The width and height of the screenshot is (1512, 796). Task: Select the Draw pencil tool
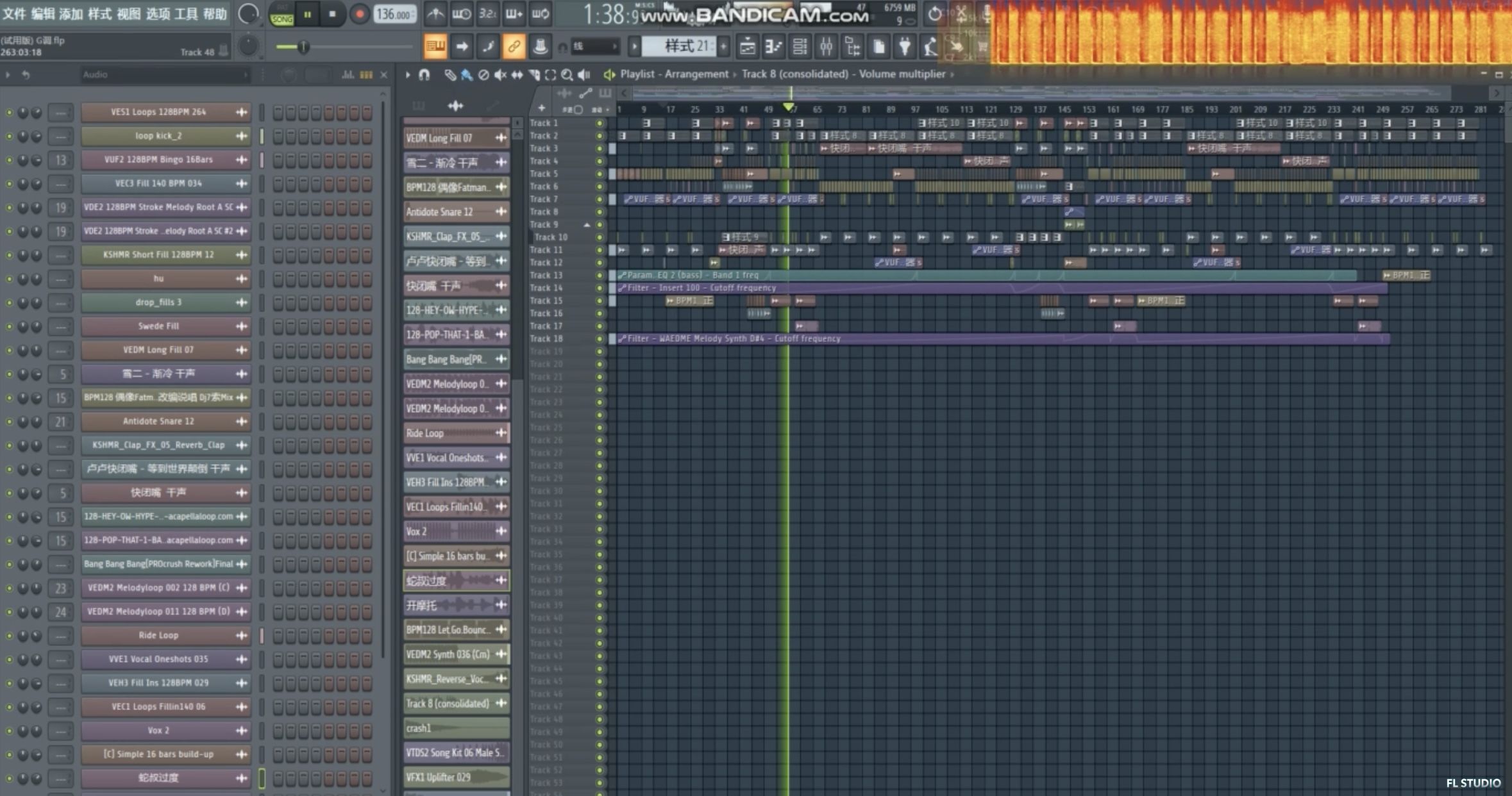tap(450, 75)
